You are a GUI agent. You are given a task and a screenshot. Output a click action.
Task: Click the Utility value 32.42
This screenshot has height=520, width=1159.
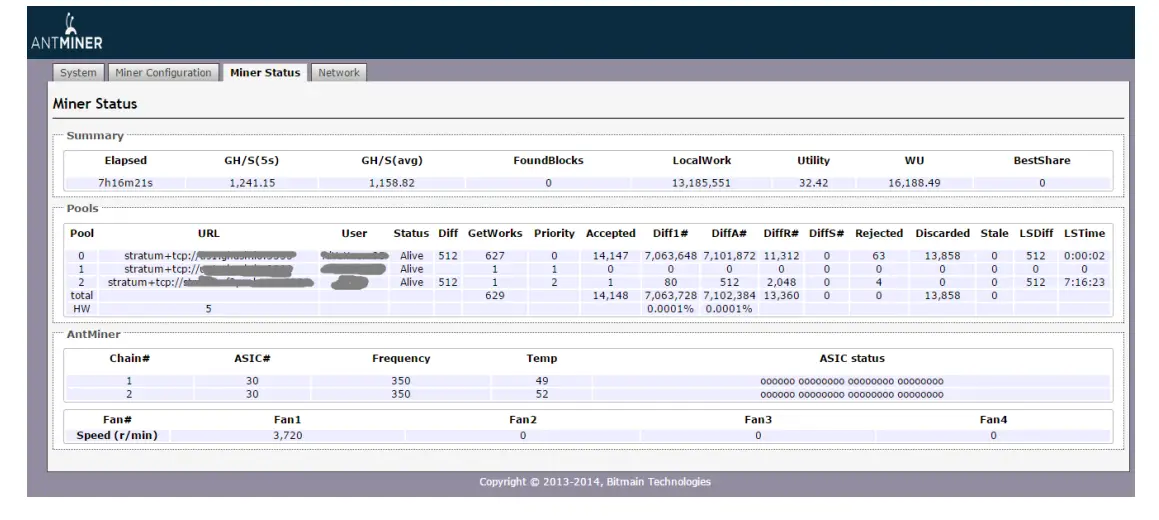click(813, 183)
